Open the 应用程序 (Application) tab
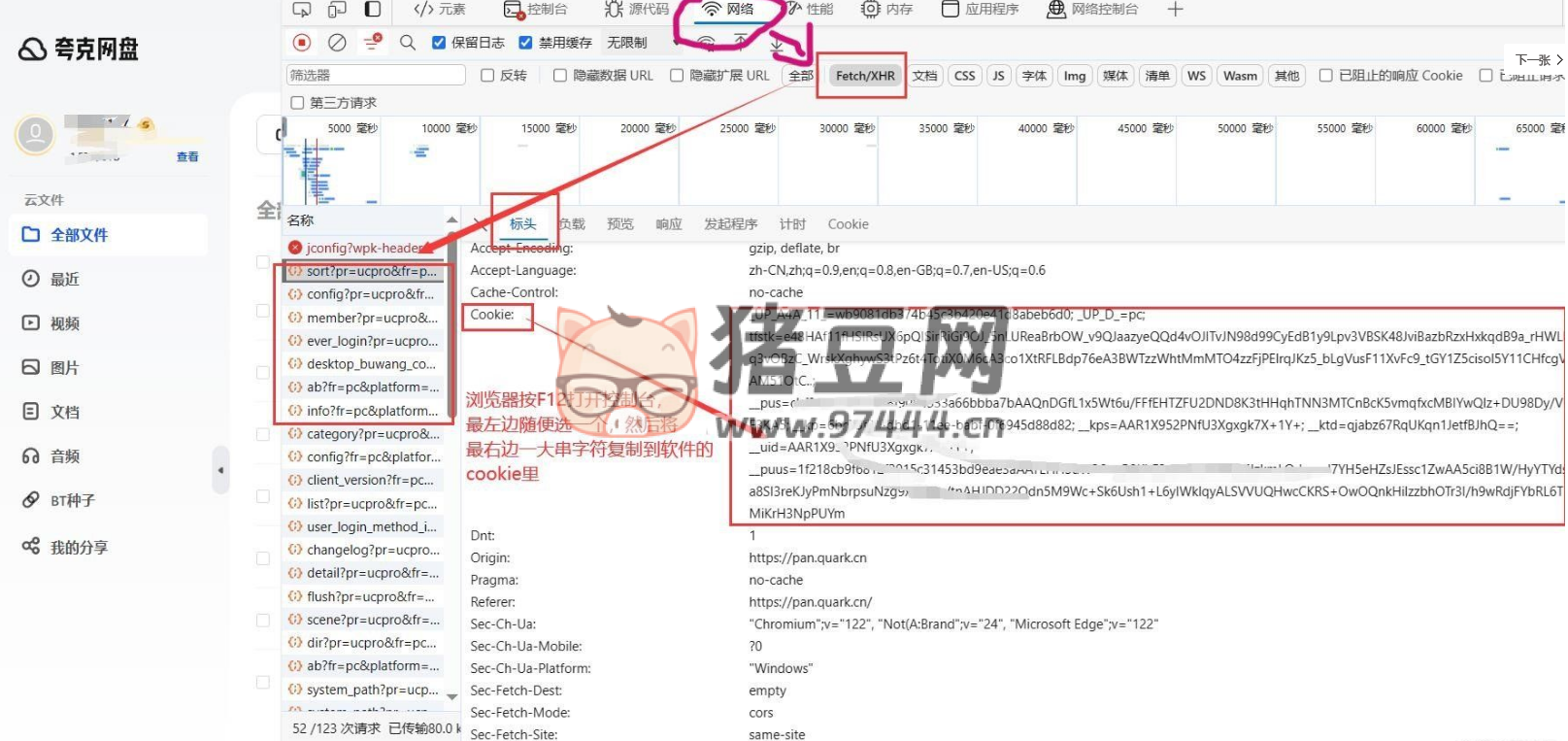 (x=980, y=9)
